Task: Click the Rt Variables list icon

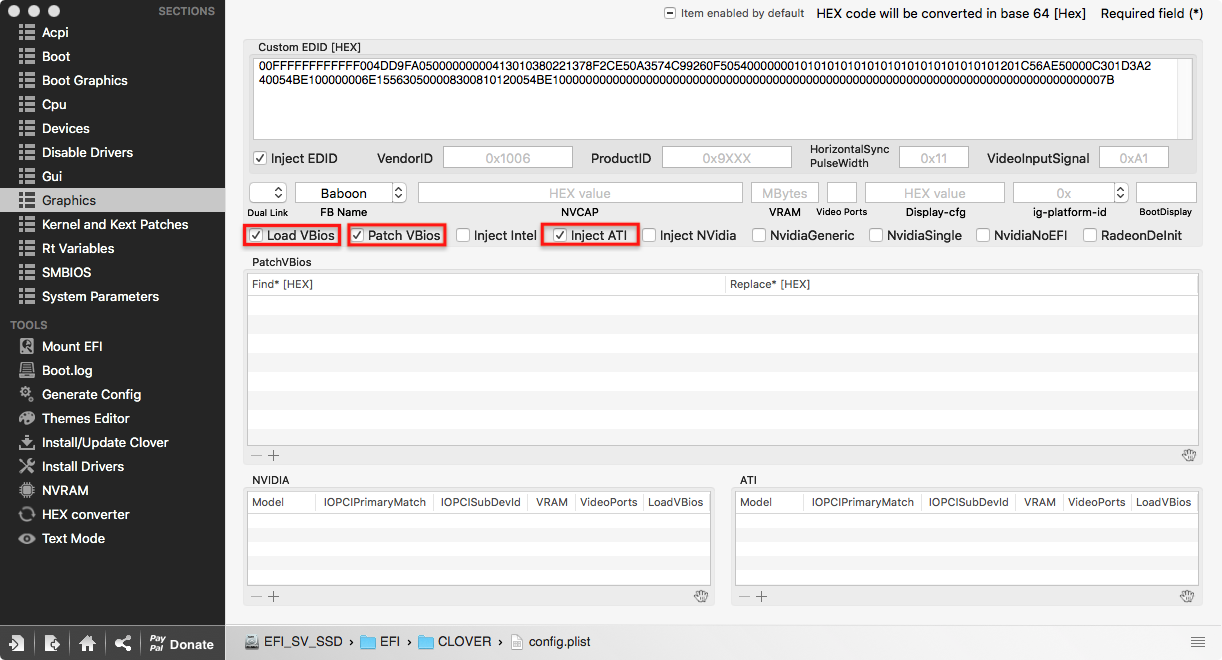Action: pos(26,248)
